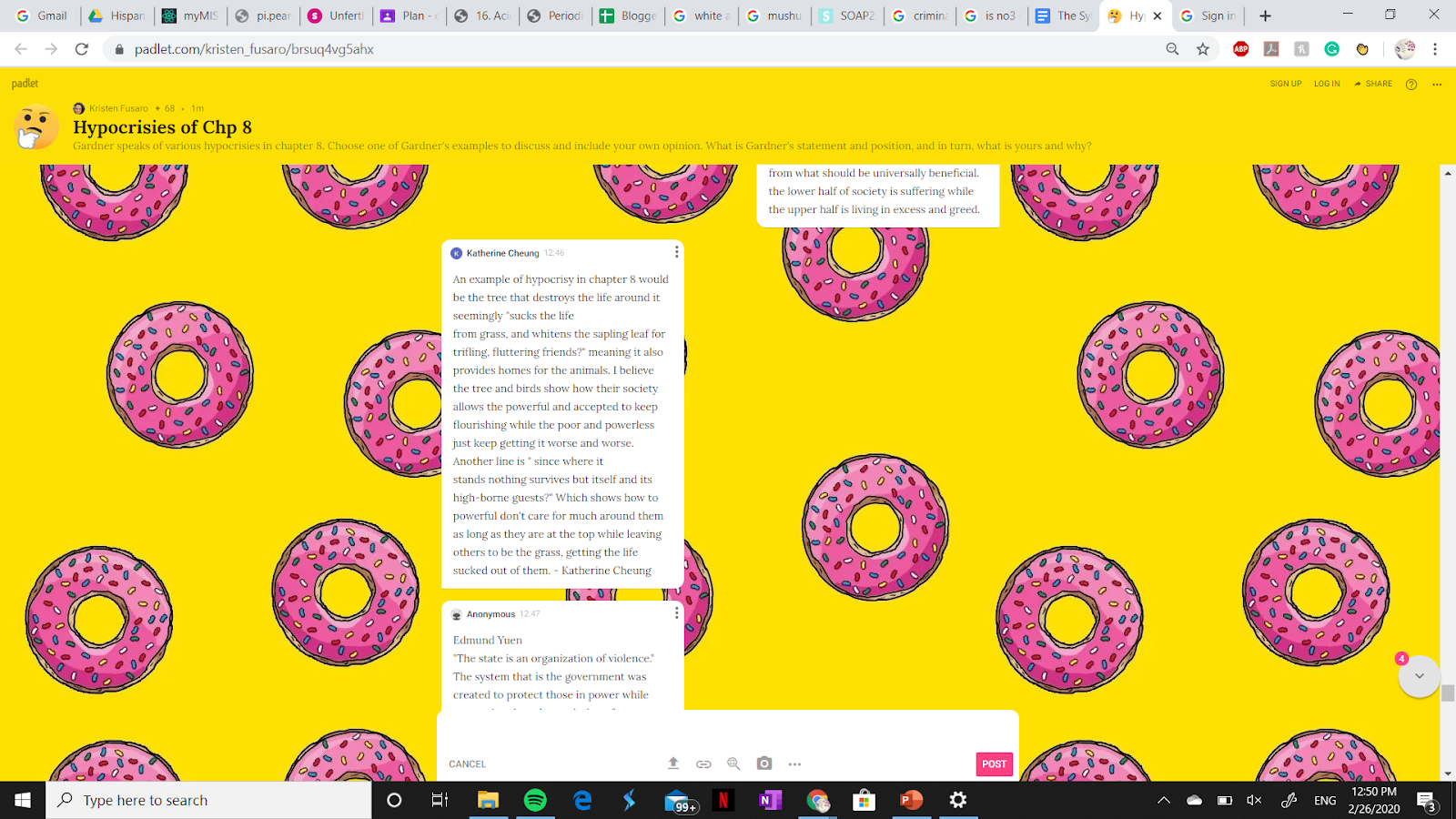Click the ENG language indicator
This screenshot has height=819, width=1456.
pos(1325,801)
